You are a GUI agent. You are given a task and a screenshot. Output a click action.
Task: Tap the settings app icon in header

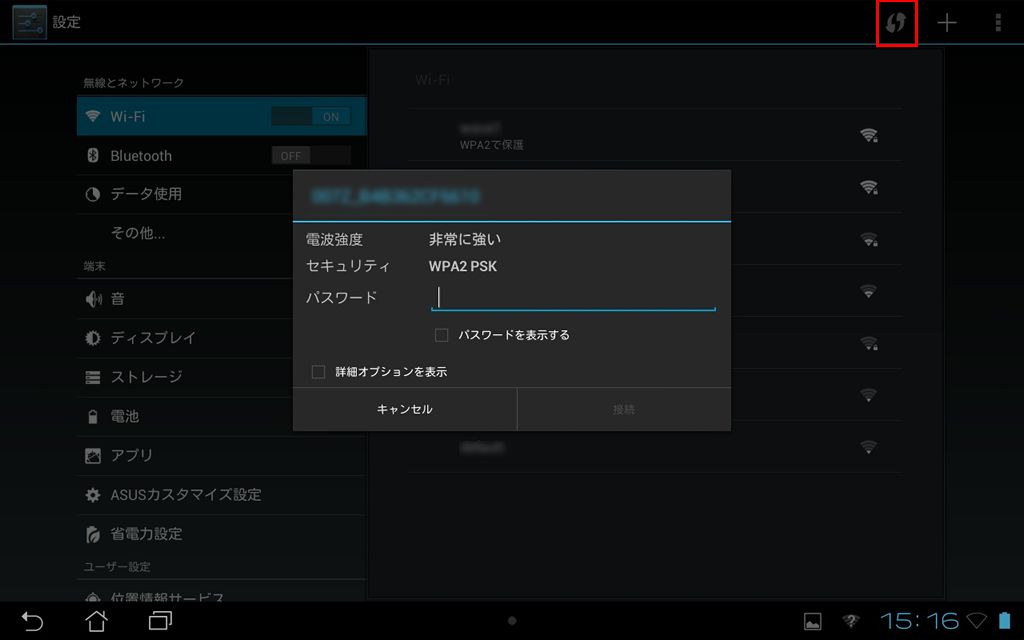click(28, 22)
